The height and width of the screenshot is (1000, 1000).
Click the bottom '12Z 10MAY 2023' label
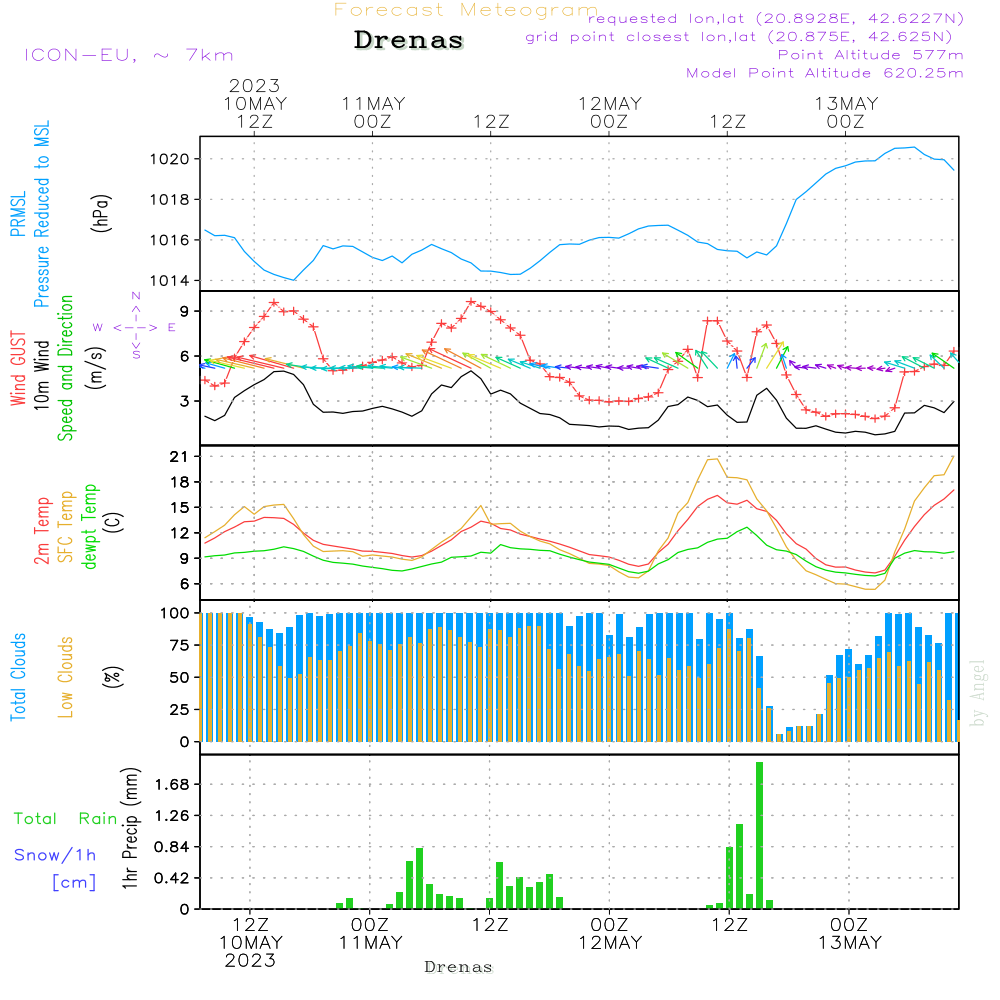pyautogui.click(x=251, y=943)
